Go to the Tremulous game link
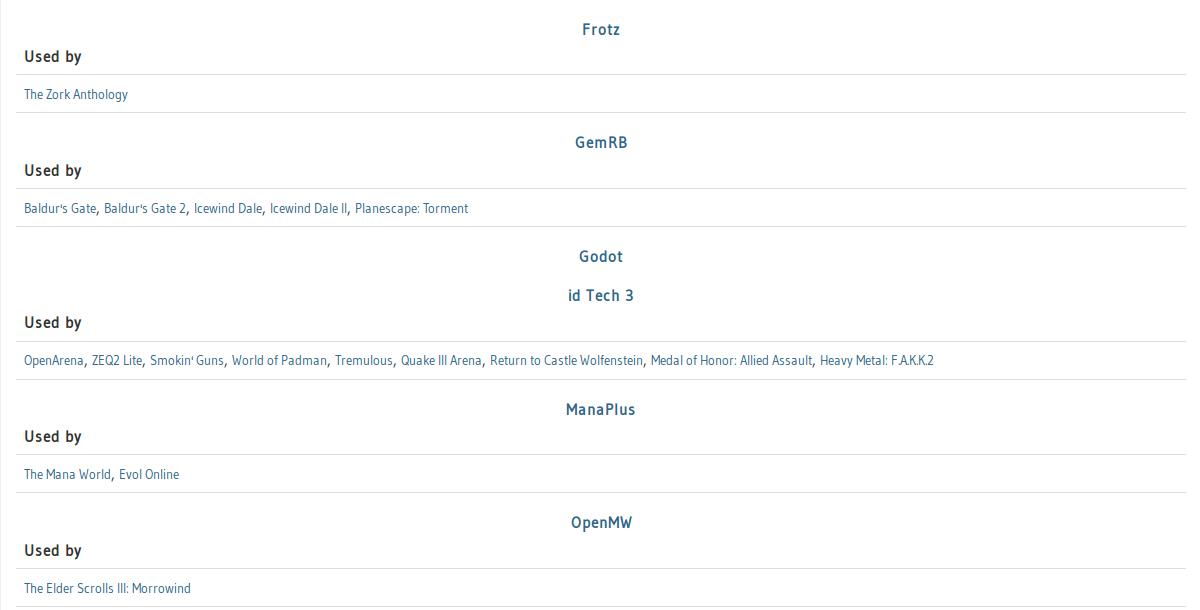 point(364,361)
